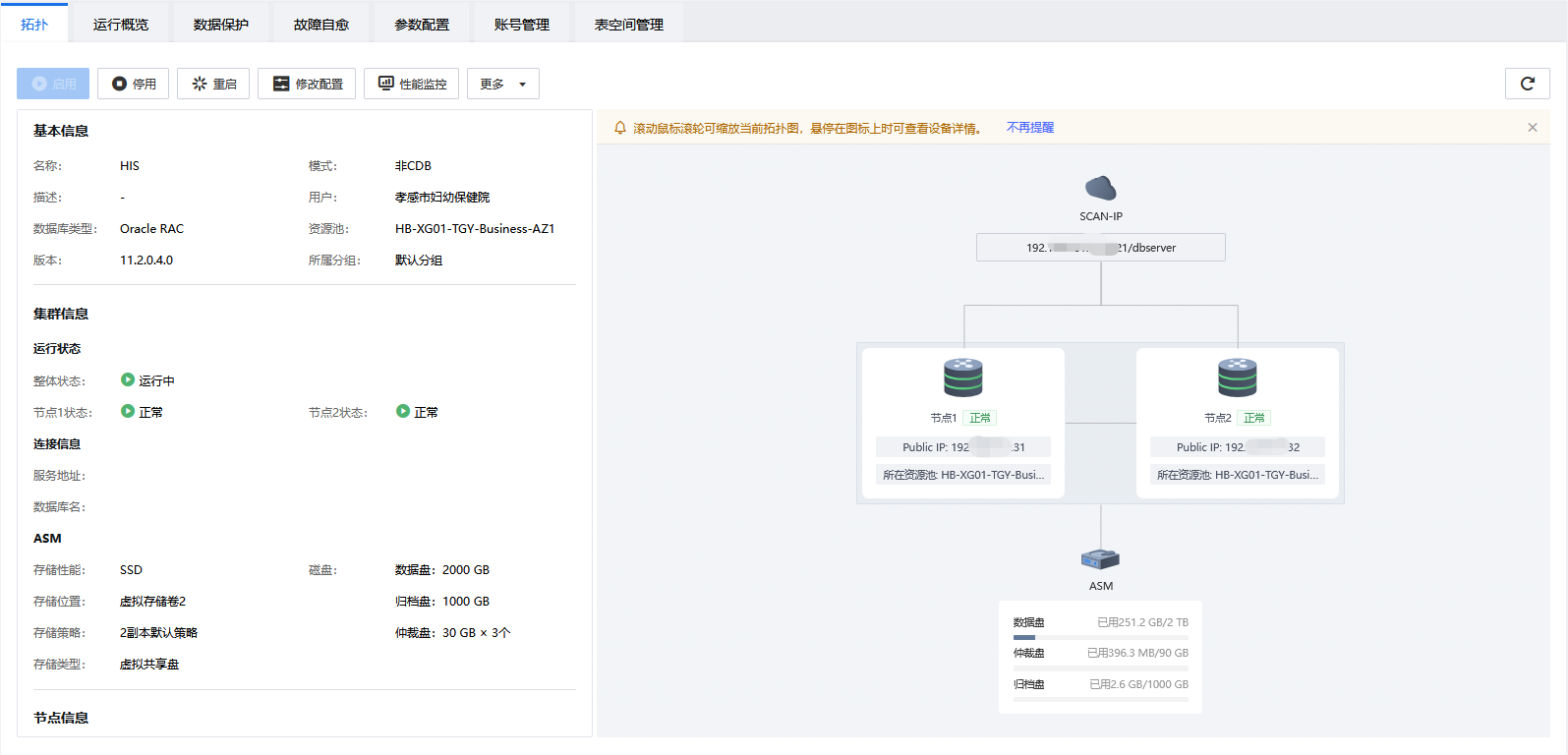Click the SCAN-IP cloud icon
This screenshot has width=1568, height=755.
click(x=1100, y=188)
